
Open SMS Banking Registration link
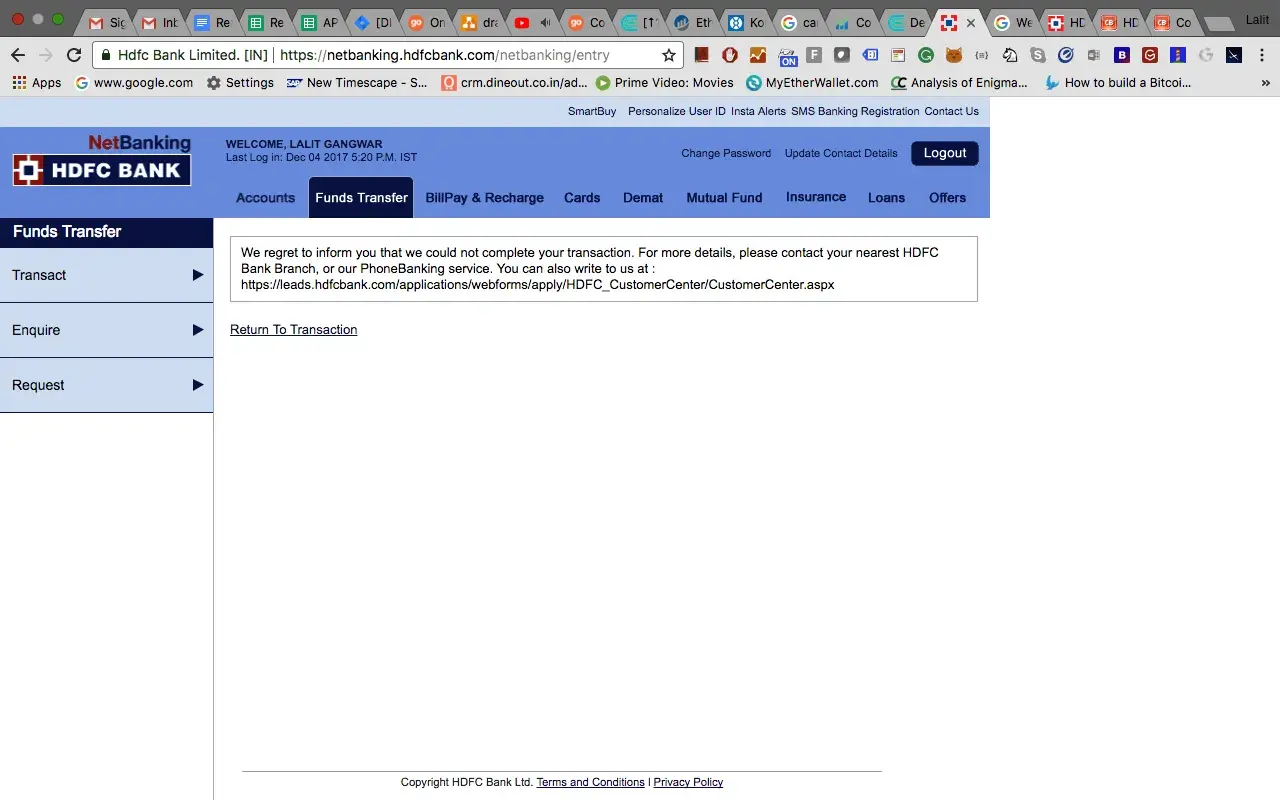point(855,111)
